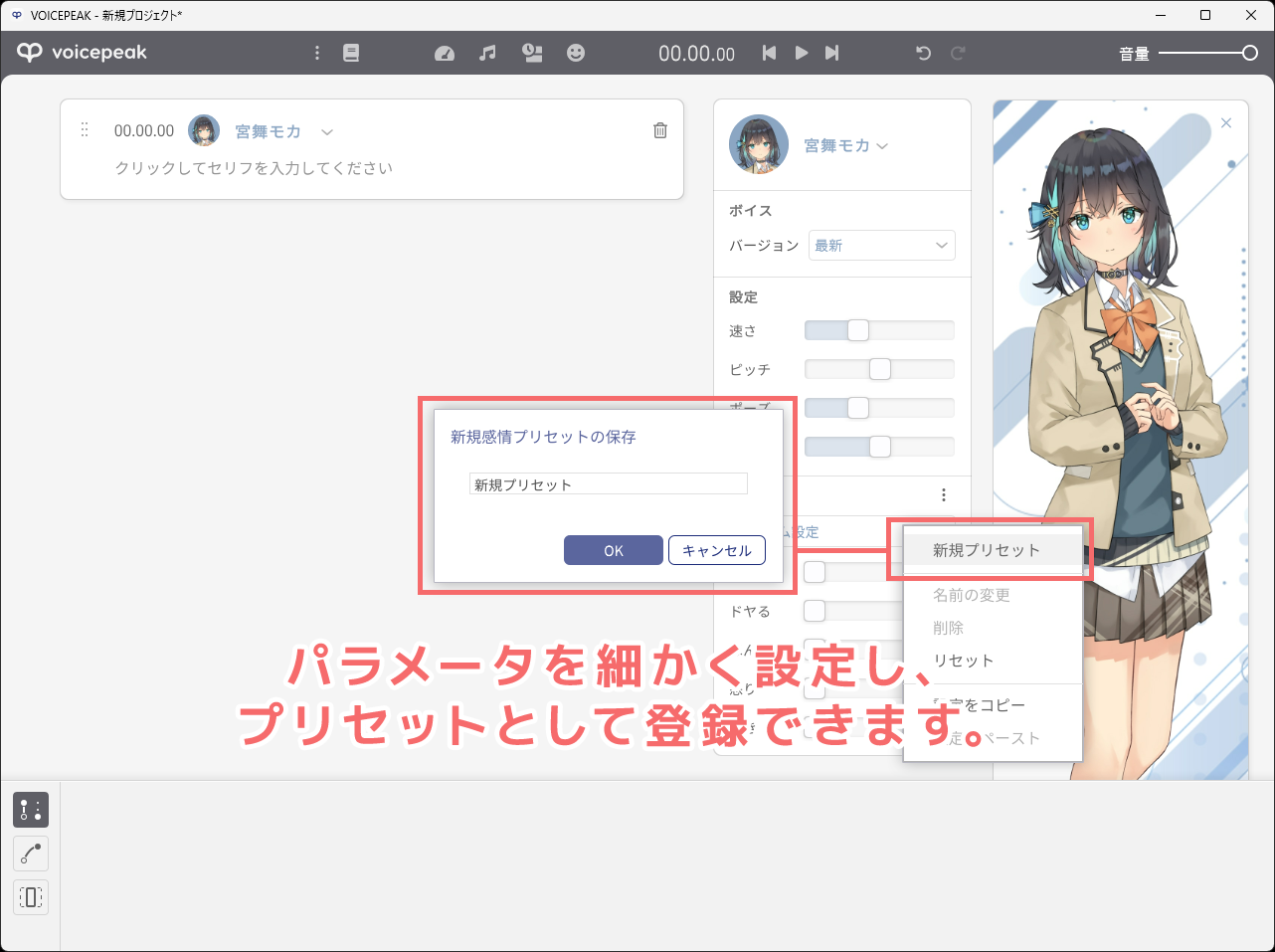This screenshot has height=952, width=1275.
Task: Click the キャンセル button in dialog
Action: click(717, 550)
